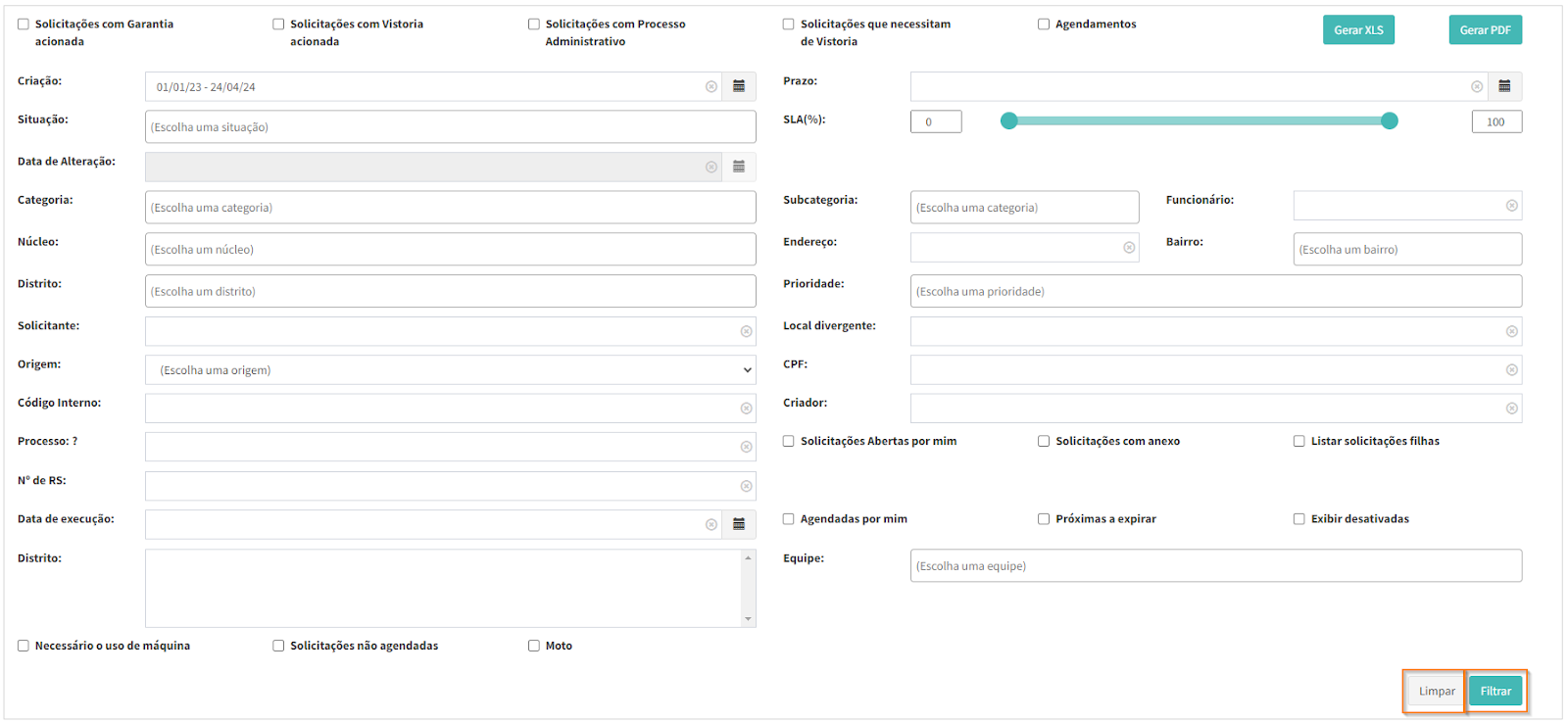The width and height of the screenshot is (1568, 723).
Task: Open the Criação date calendar picker
Action: point(739,87)
